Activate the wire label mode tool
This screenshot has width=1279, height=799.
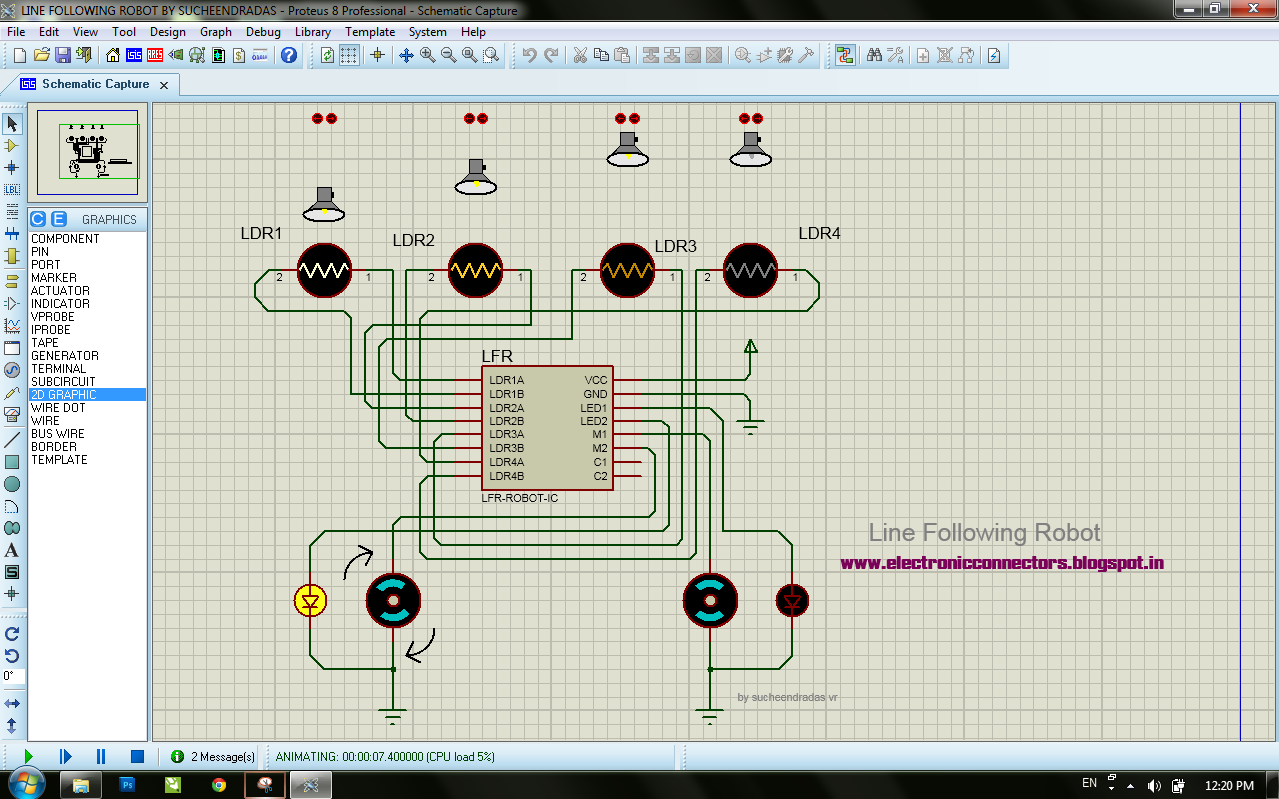(12, 189)
